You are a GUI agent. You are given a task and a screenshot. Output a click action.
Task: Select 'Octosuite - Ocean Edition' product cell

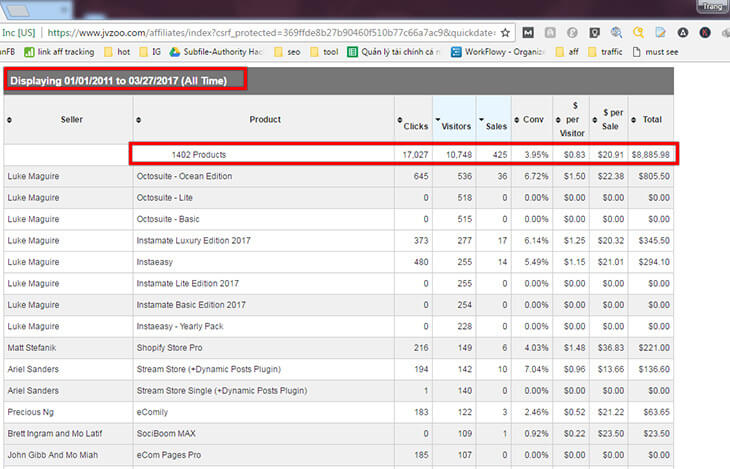click(264, 177)
